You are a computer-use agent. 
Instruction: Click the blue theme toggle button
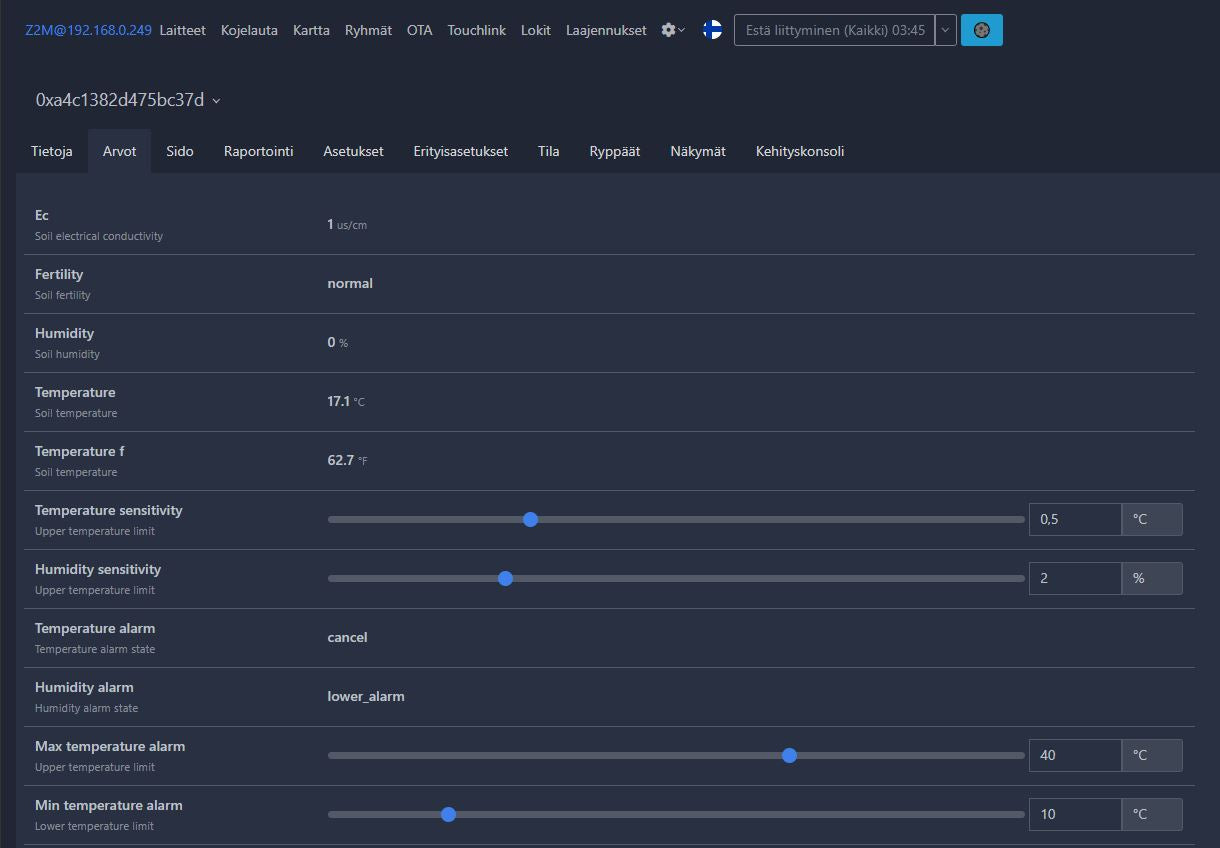pyautogui.click(x=981, y=30)
